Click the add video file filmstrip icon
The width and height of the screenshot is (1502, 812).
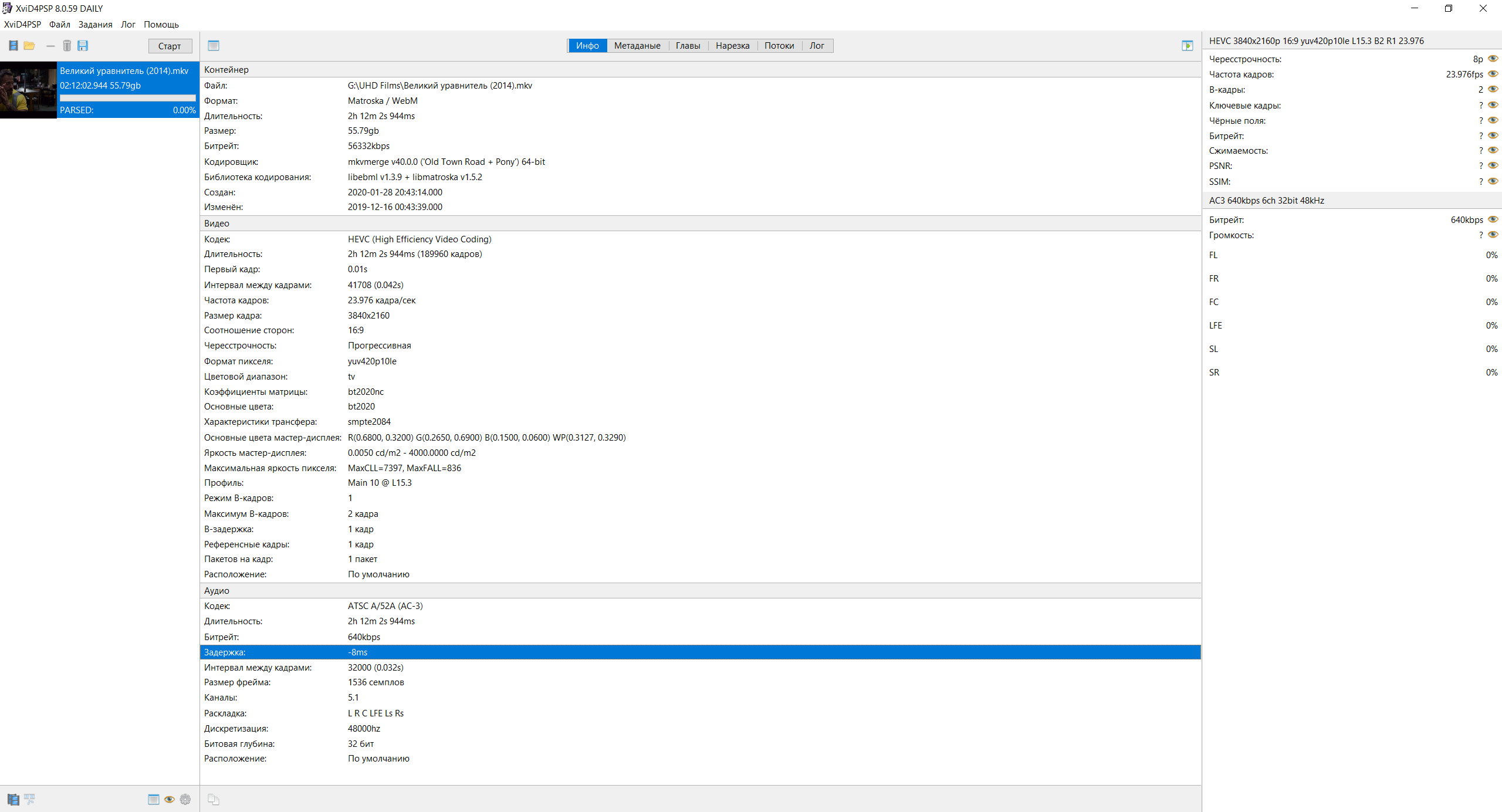(13, 46)
